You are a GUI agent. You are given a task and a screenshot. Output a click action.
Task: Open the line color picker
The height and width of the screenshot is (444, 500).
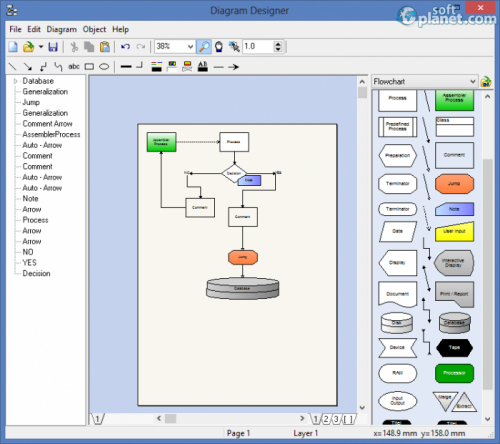click(157, 67)
